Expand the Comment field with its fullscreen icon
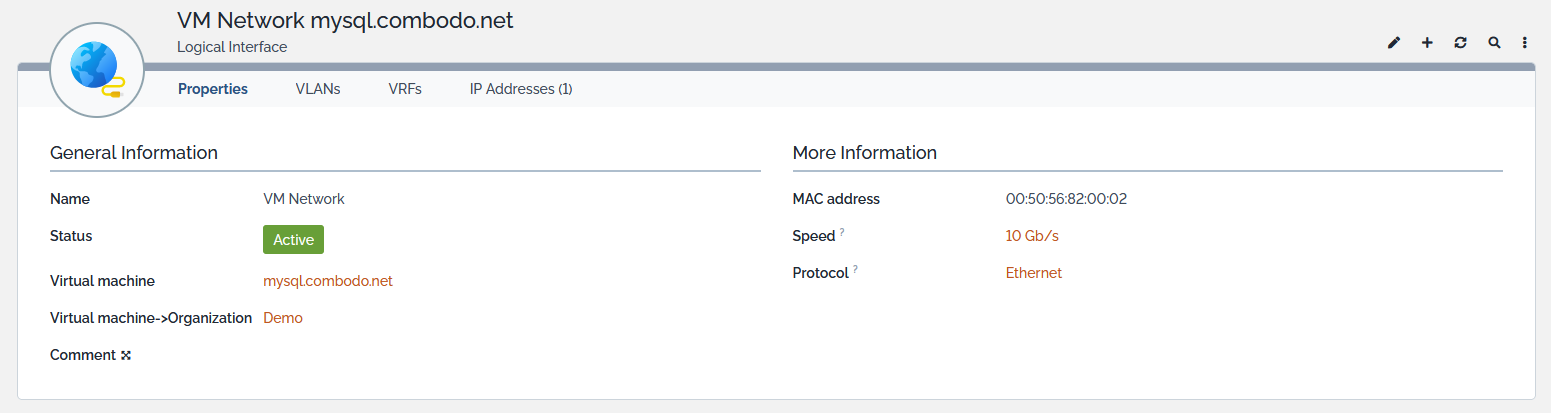The image size is (1551, 413). click(x=126, y=355)
